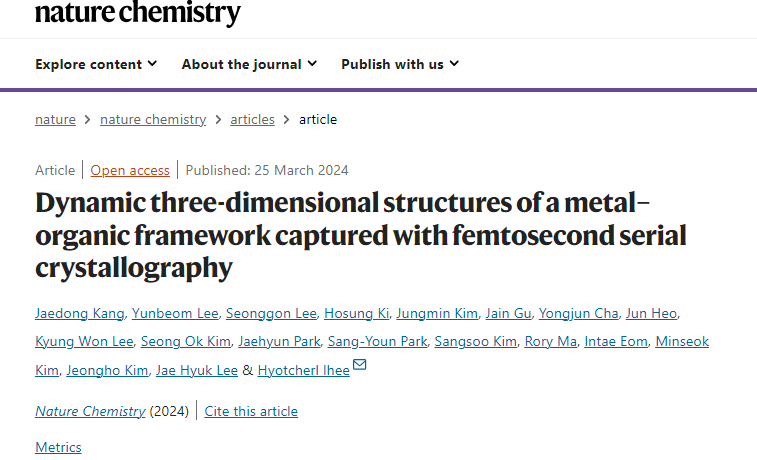Click the Nature Chemistry journal link
The image size is (757, 460).
pyautogui.click(x=90, y=411)
